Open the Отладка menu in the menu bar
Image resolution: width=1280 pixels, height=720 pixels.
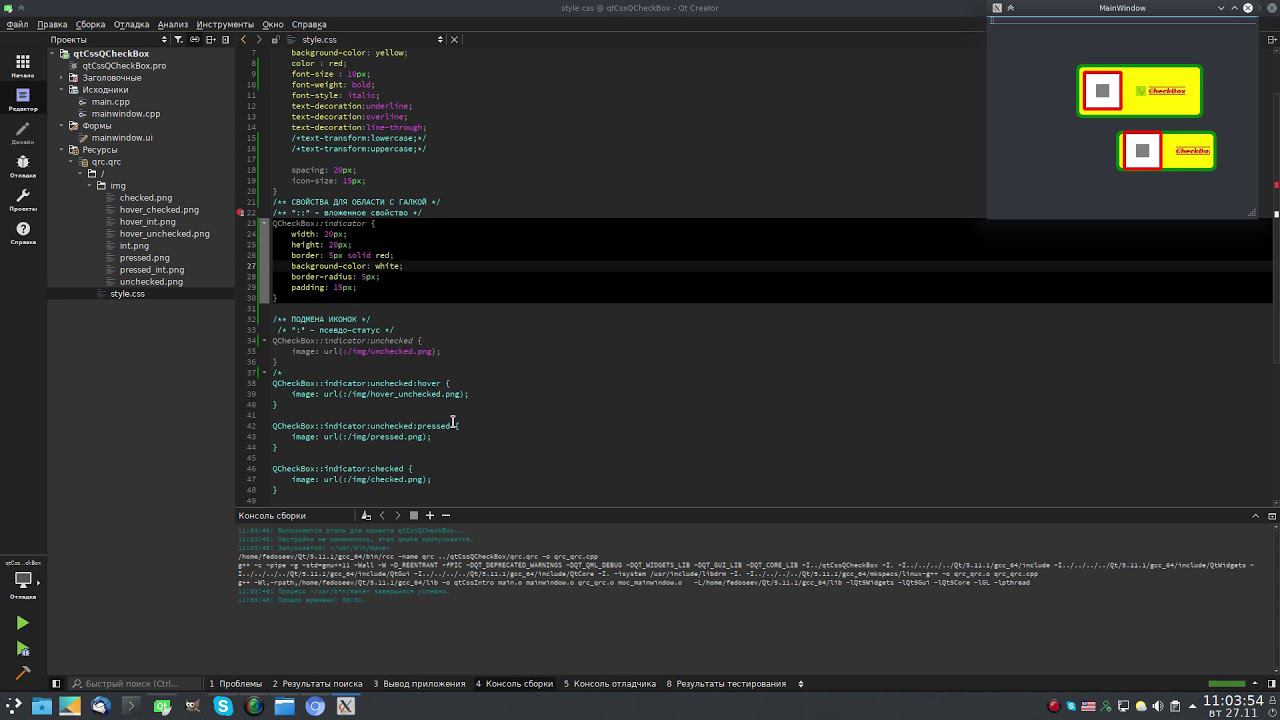pyautogui.click(x=131, y=24)
